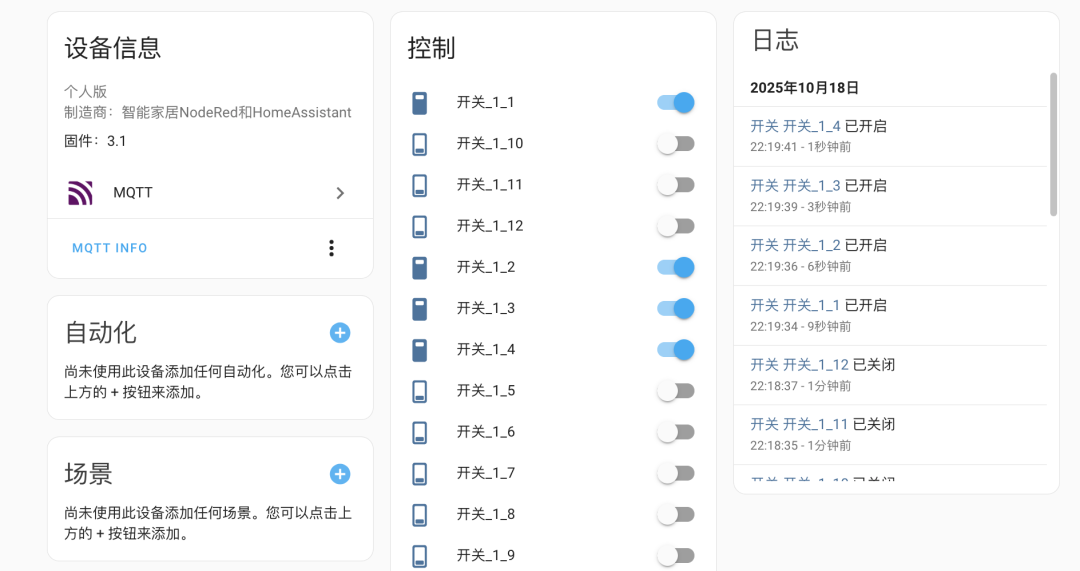Disable the 开关_1_2 toggle
The width and height of the screenshot is (1080, 571).
click(x=676, y=267)
